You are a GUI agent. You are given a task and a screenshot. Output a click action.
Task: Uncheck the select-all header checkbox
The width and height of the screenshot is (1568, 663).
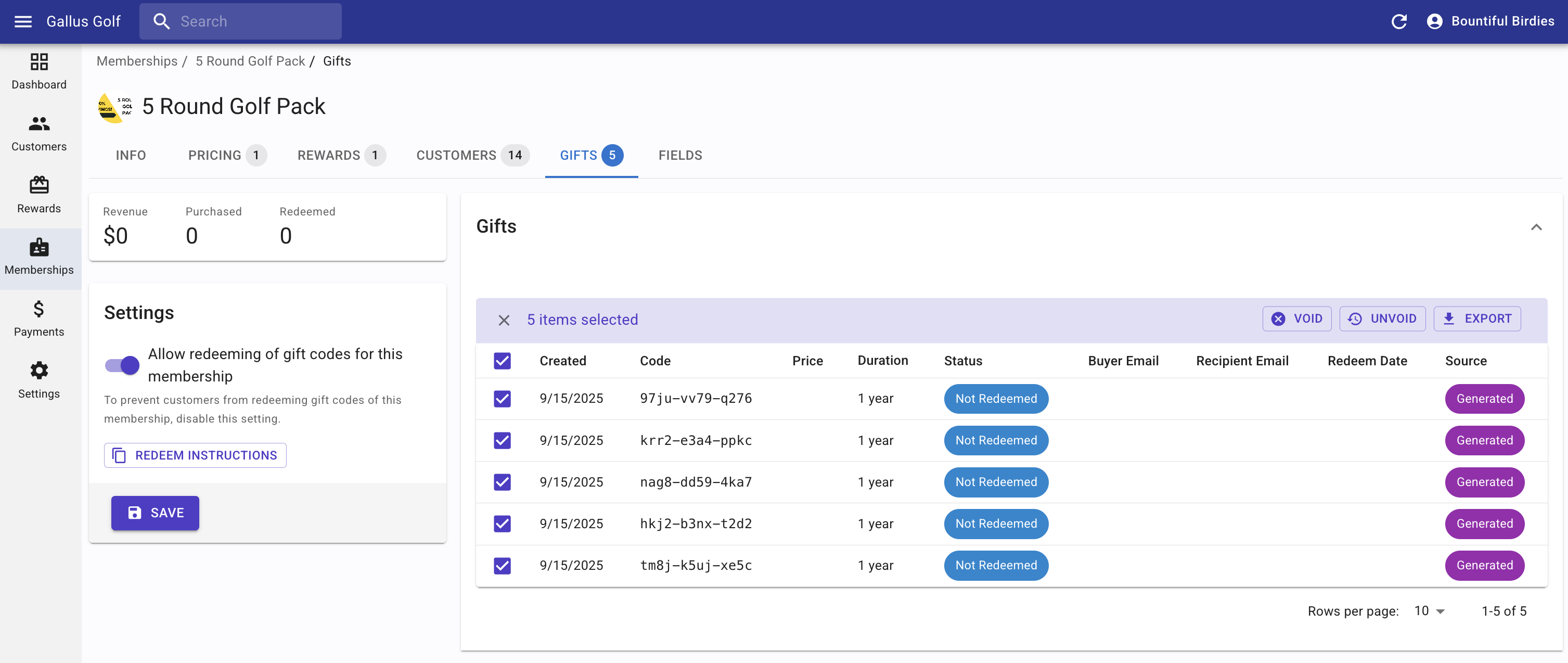pyautogui.click(x=502, y=361)
